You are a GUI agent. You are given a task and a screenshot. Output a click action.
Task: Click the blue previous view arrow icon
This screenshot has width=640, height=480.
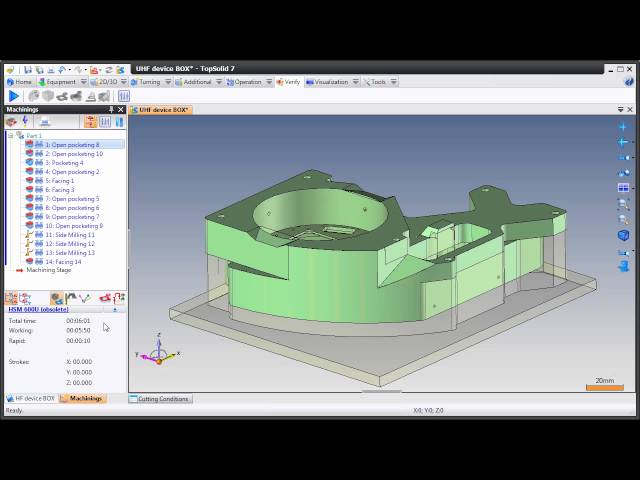623,142
